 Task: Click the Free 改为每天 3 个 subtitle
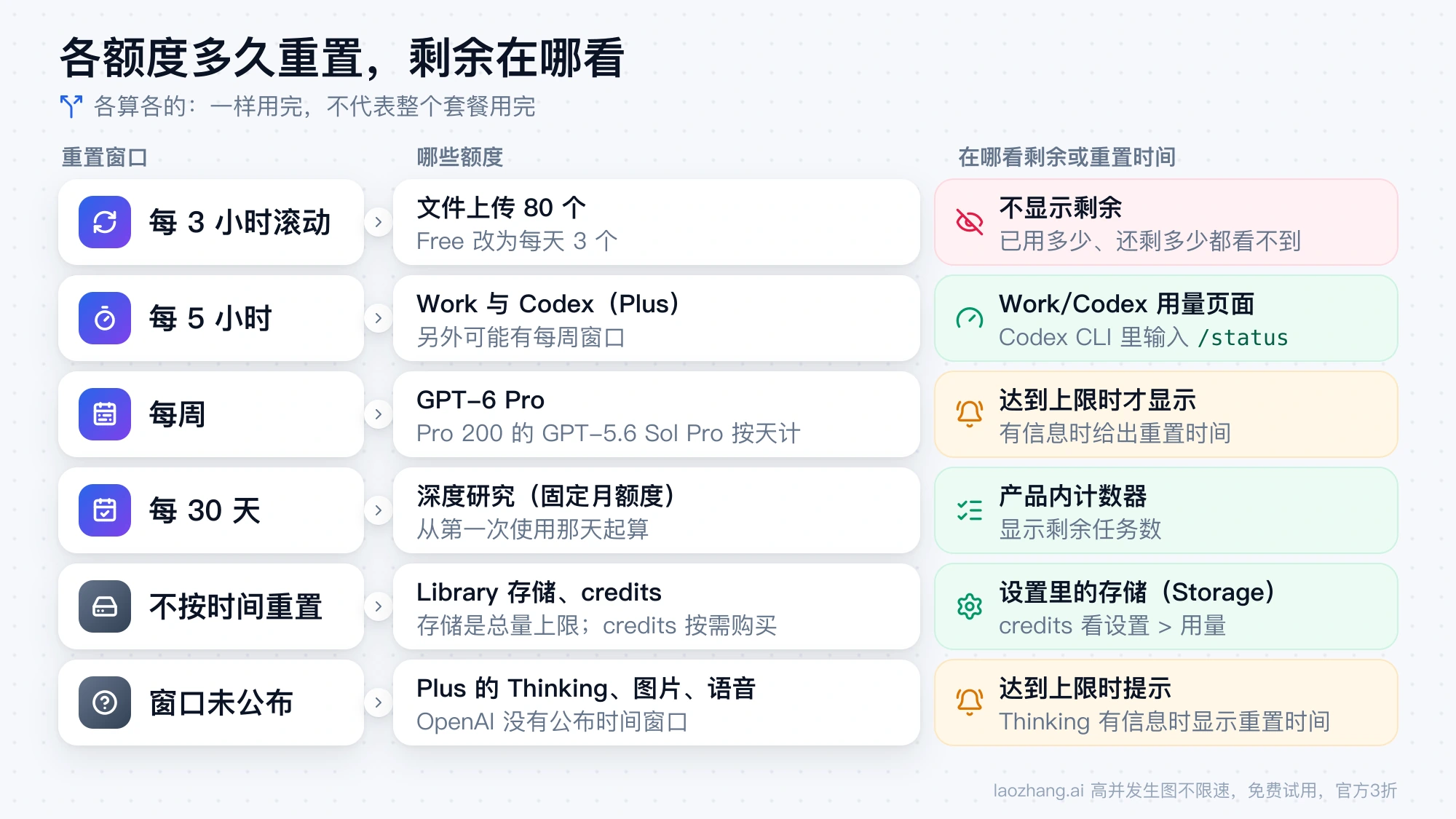click(x=517, y=241)
